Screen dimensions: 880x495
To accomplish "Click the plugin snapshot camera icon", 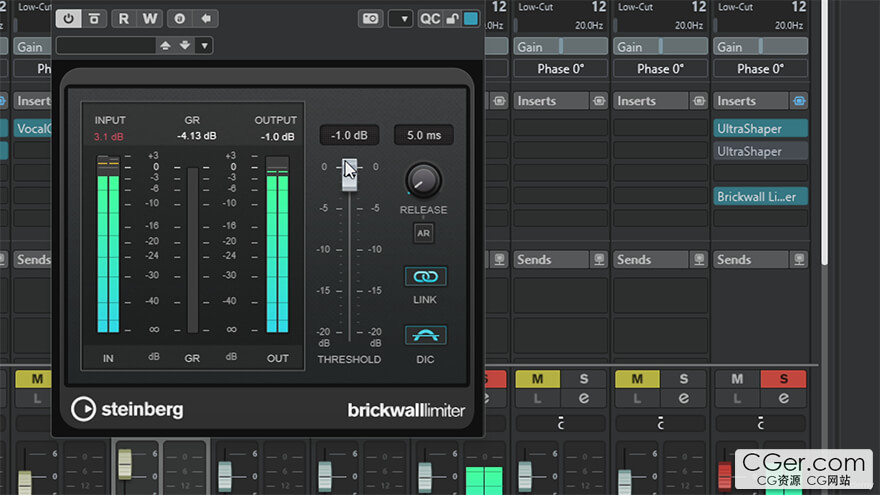I will click(x=370, y=18).
